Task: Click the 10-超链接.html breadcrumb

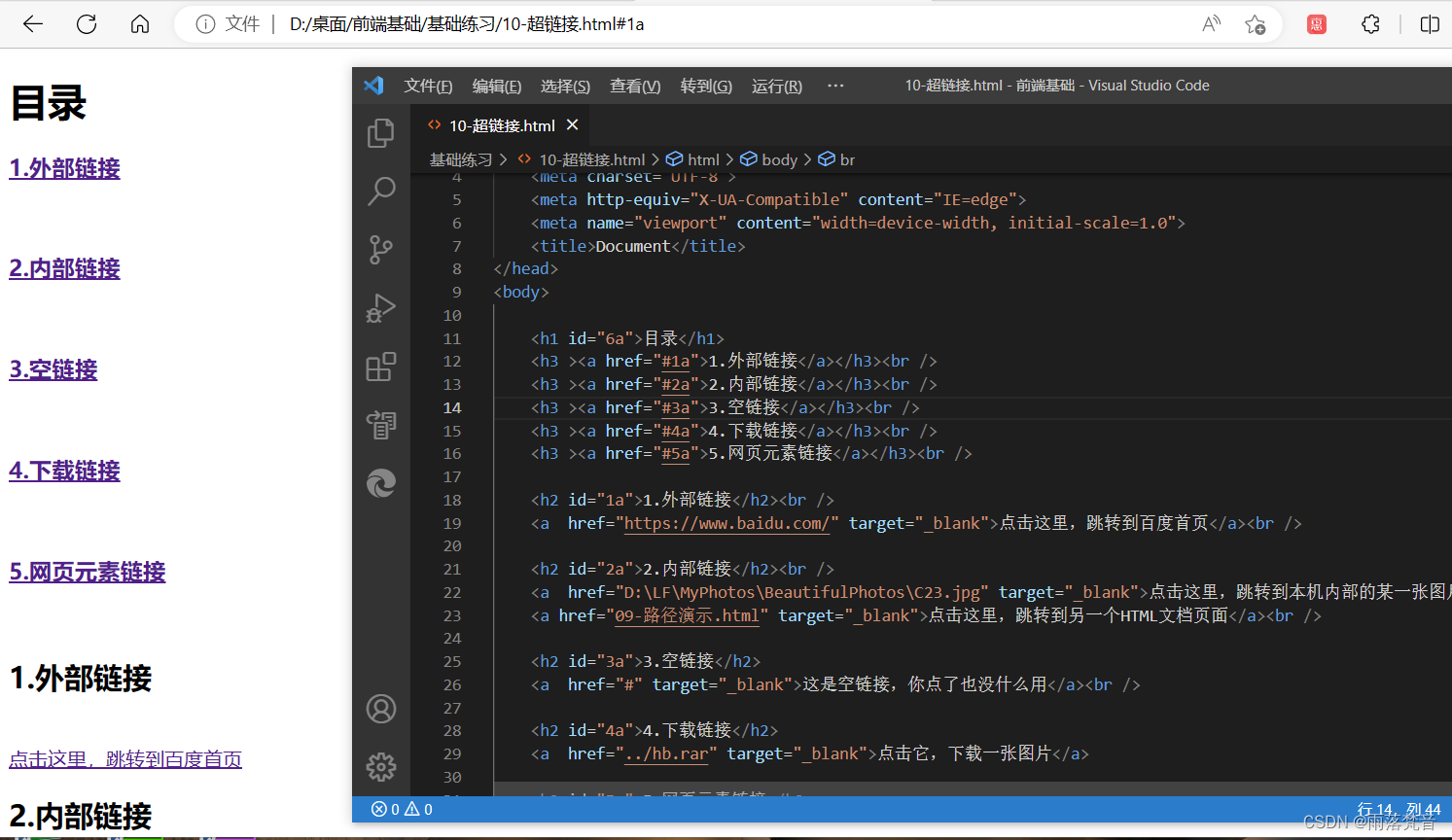Action: coord(592,159)
